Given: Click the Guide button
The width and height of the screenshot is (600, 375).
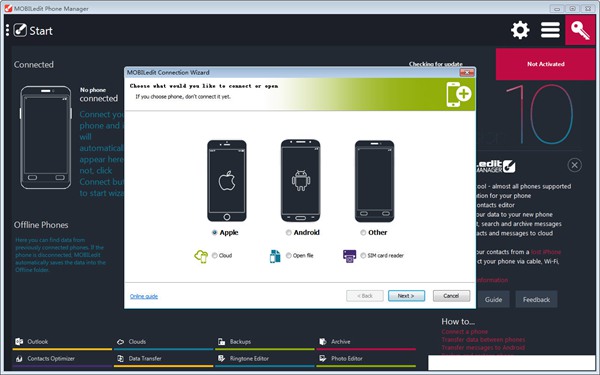Looking at the screenshot, I should (493, 300).
